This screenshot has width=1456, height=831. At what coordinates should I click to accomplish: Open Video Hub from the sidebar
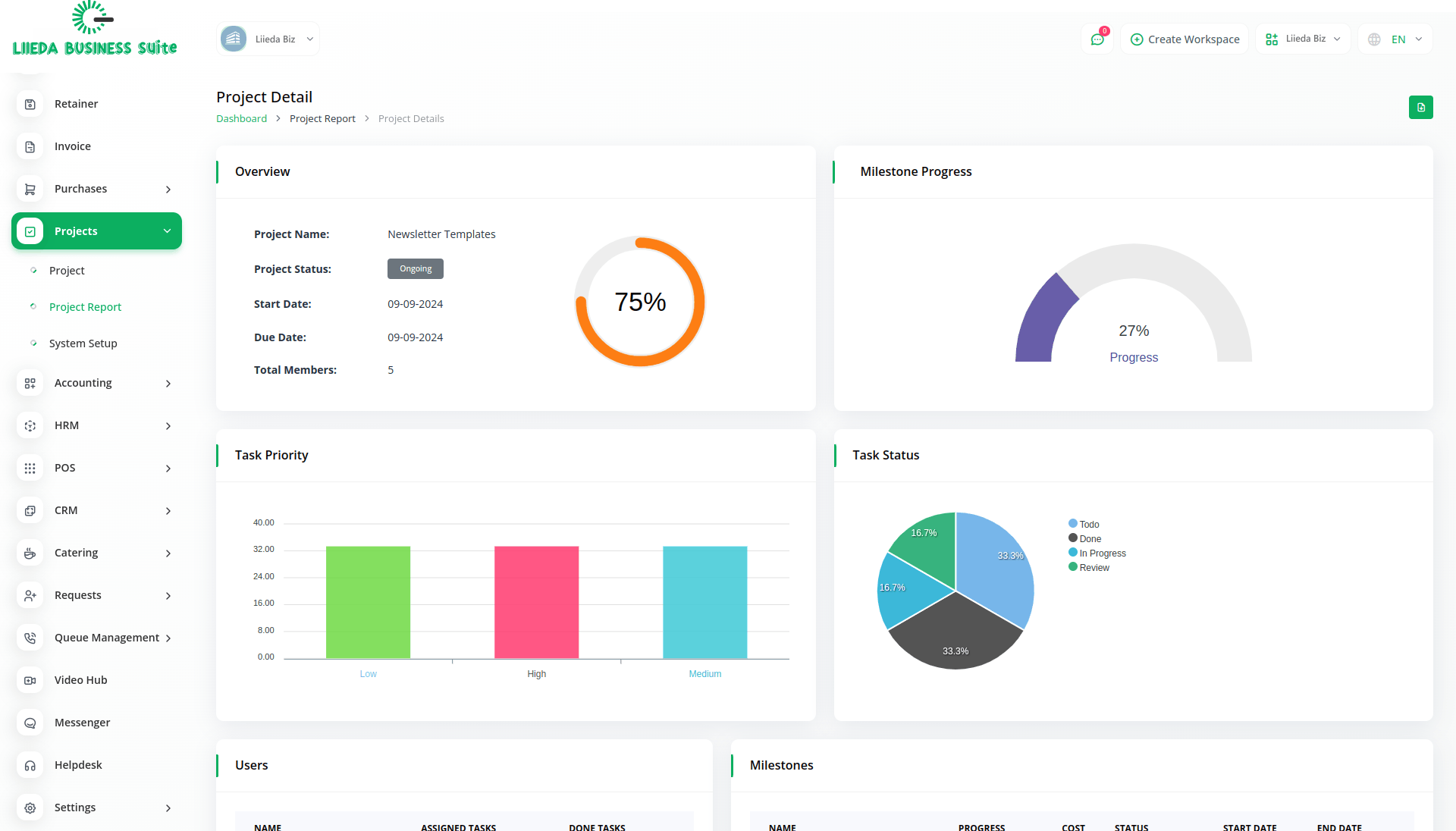[x=80, y=680]
